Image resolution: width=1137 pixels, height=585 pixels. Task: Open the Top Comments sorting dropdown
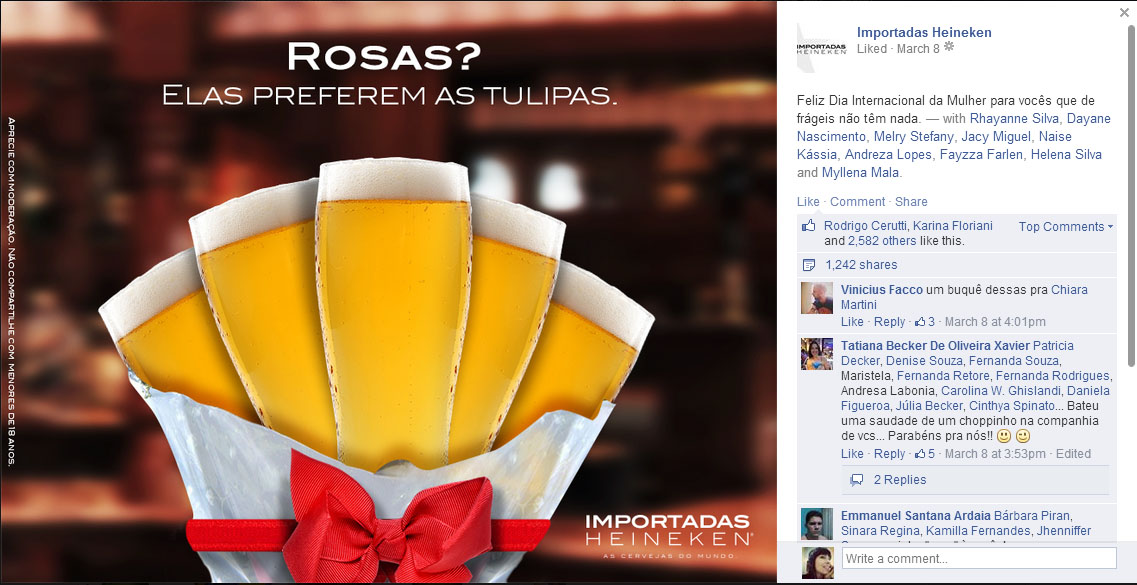coord(1065,227)
